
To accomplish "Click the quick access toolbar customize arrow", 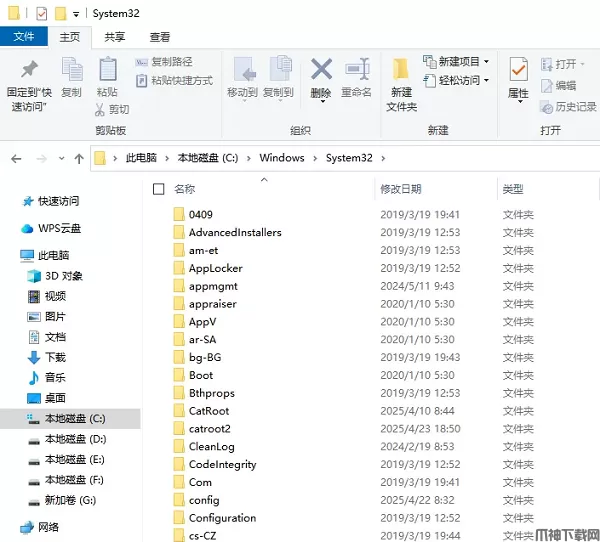I will (76, 15).
